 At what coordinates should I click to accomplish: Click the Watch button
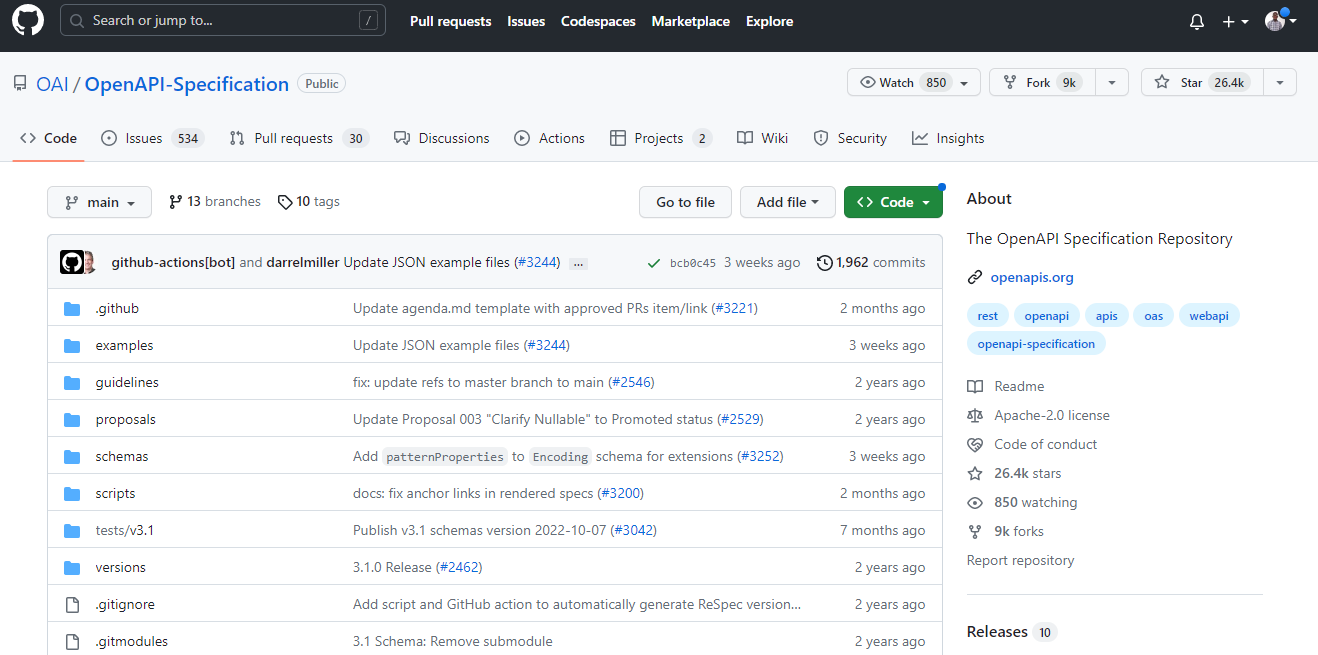903,82
